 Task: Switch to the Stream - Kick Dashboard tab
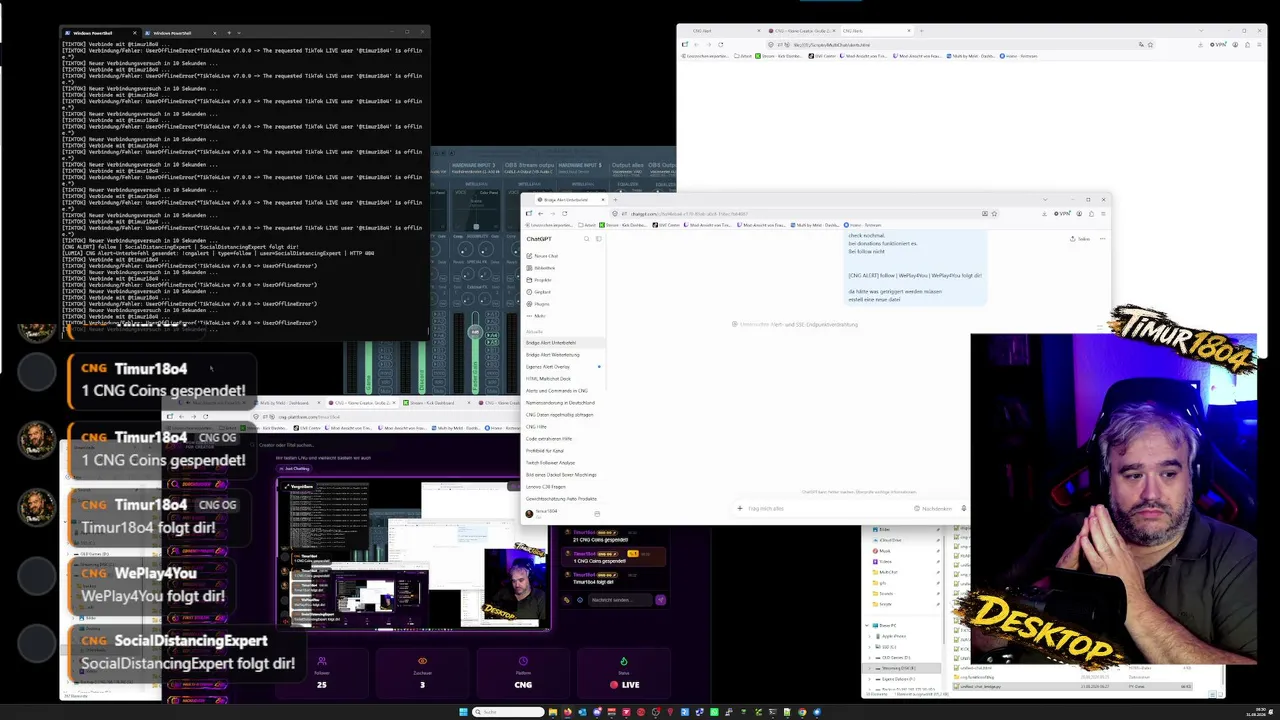click(435, 403)
